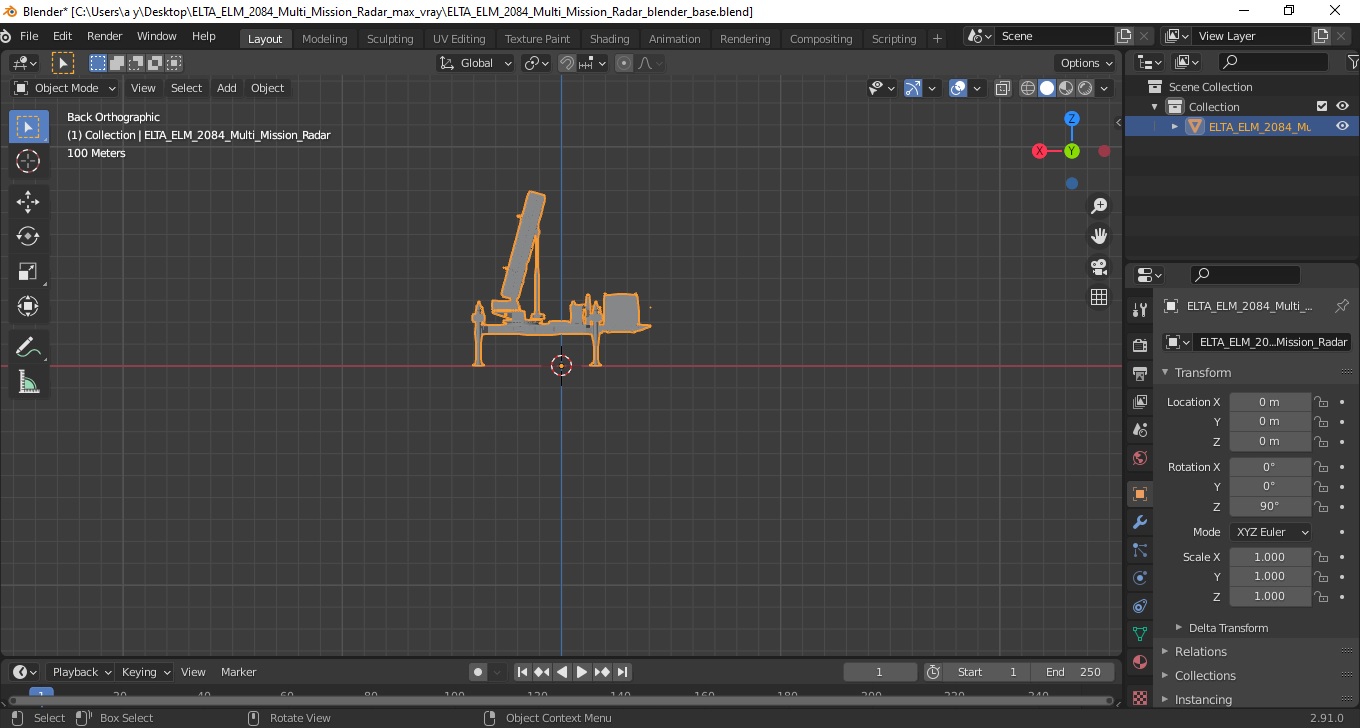Jump to the end frame in the timeline
This screenshot has width=1360, height=728.
[x=622, y=672]
